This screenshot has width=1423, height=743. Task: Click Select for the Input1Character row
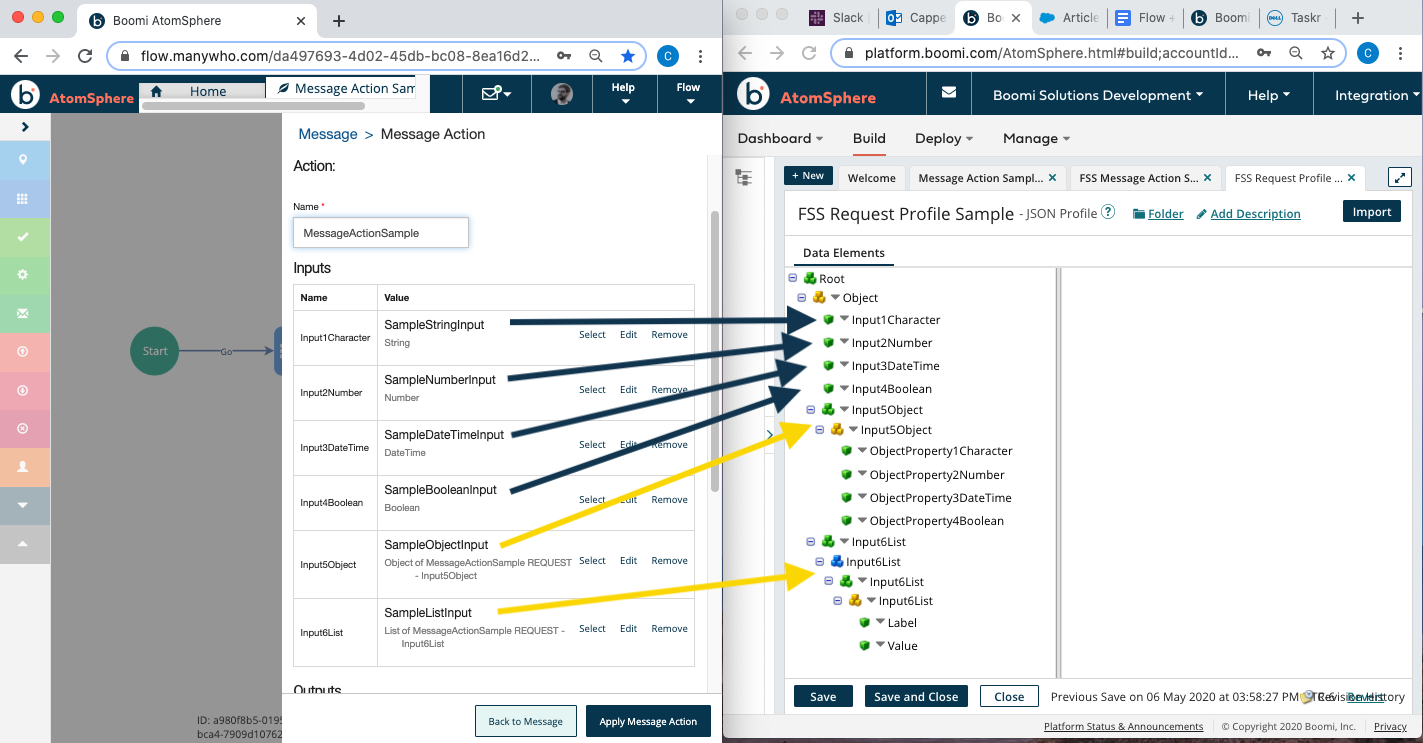592,335
